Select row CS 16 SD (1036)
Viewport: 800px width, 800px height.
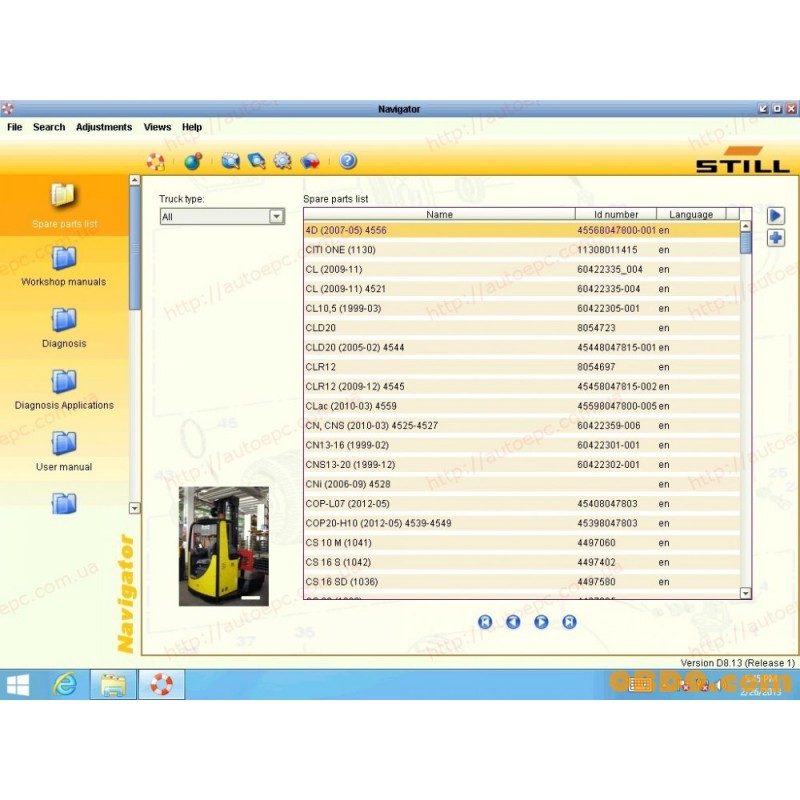click(521, 582)
